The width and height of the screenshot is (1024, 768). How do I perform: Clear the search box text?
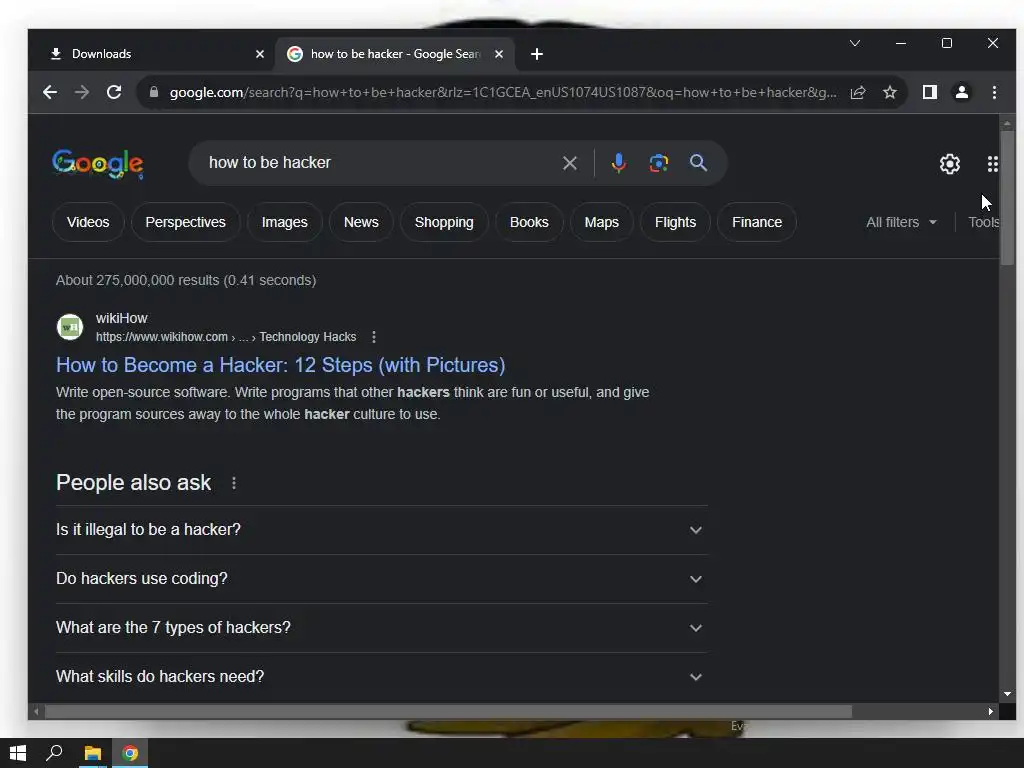[569, 163]
